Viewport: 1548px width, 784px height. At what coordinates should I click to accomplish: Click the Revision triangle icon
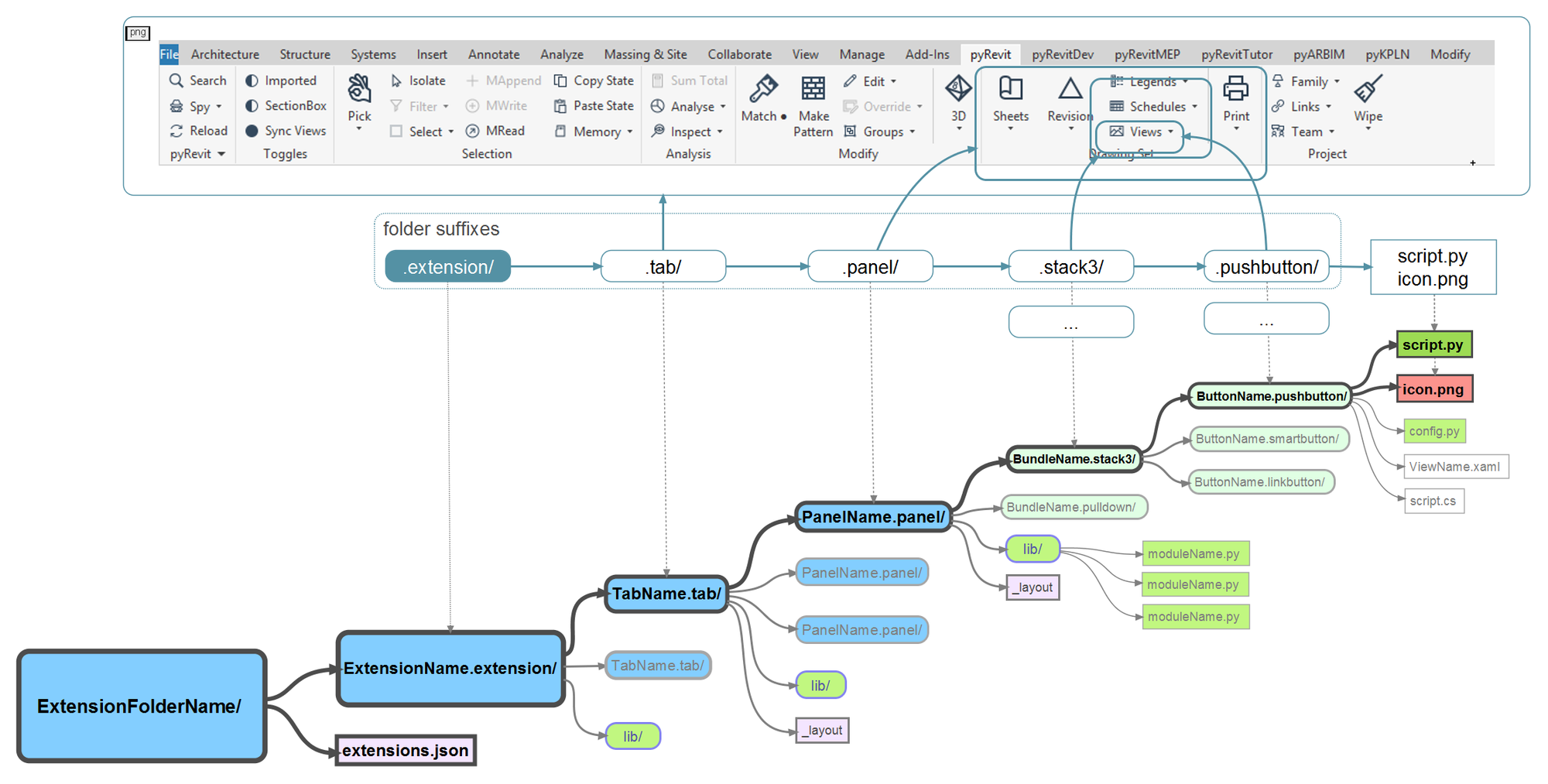click(x=1070, y=90)
